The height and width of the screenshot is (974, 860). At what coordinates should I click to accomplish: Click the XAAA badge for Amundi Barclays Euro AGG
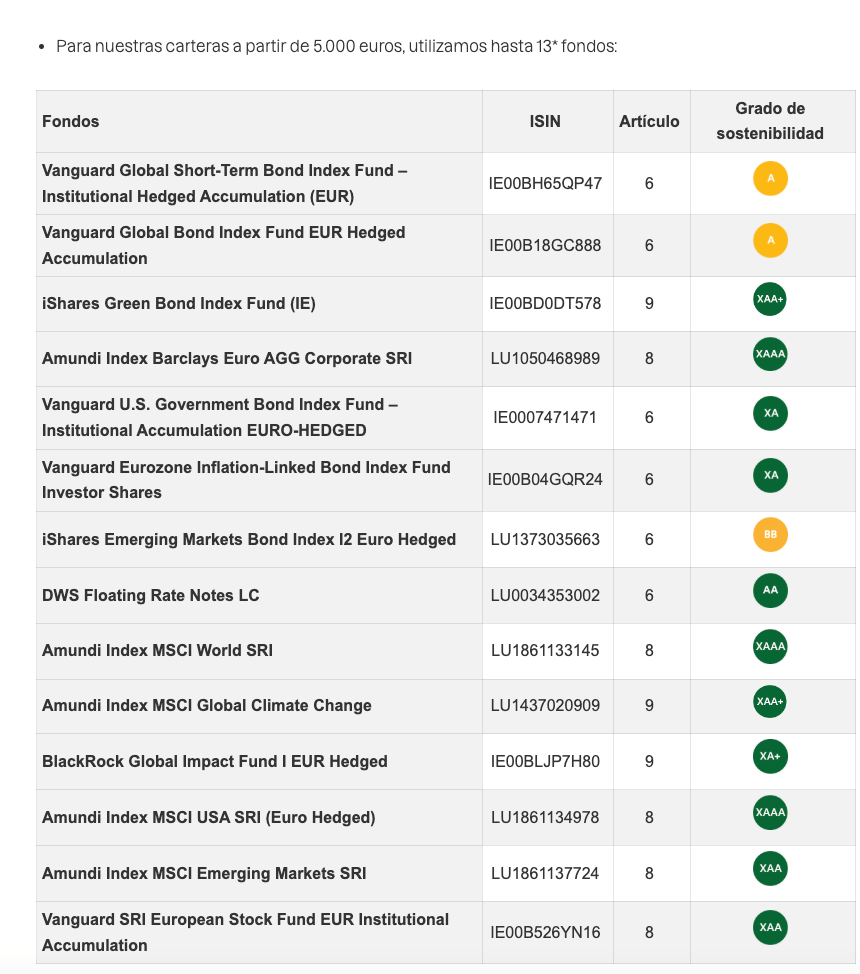770,354
